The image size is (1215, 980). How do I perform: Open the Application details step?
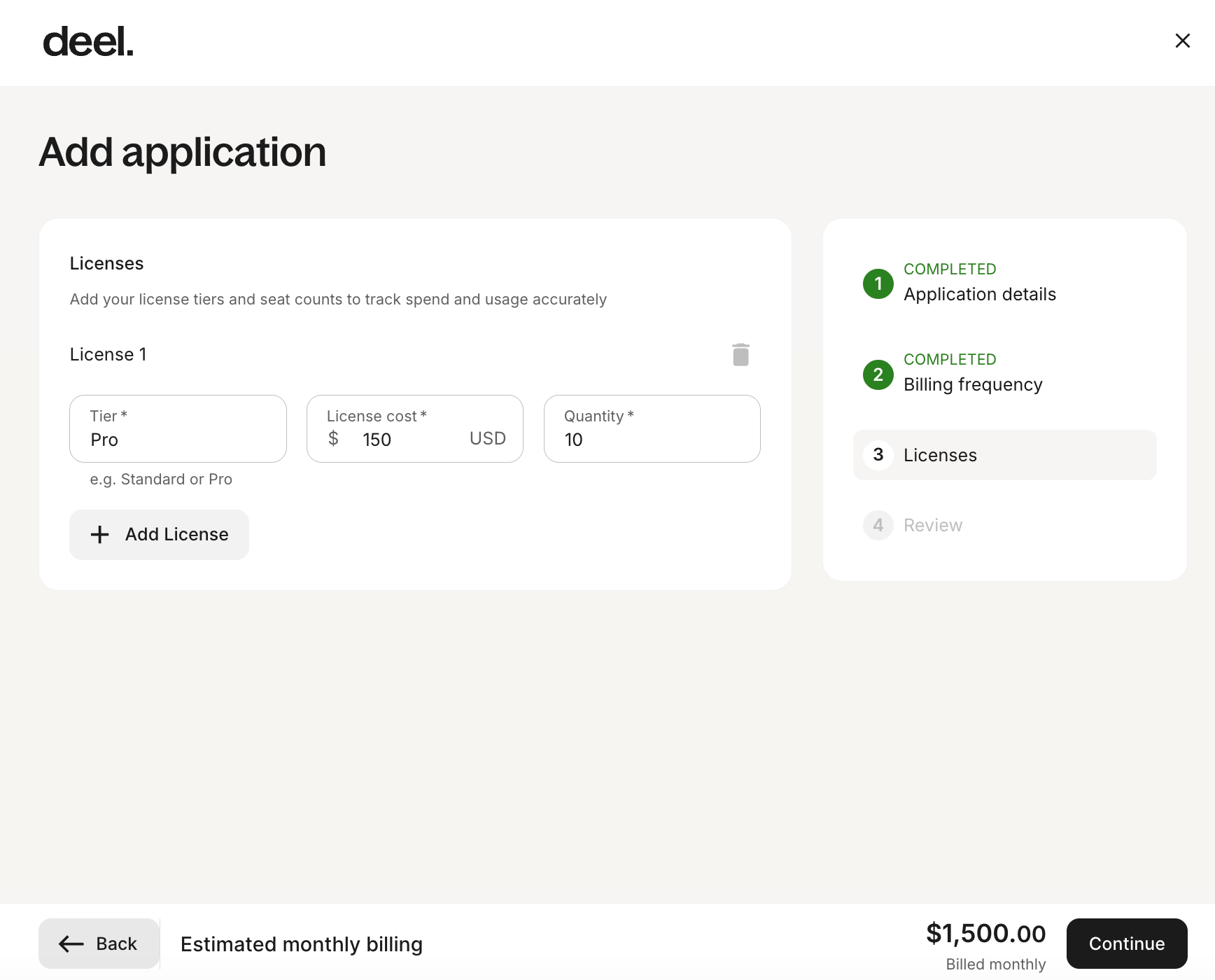(x=979, y=294)
